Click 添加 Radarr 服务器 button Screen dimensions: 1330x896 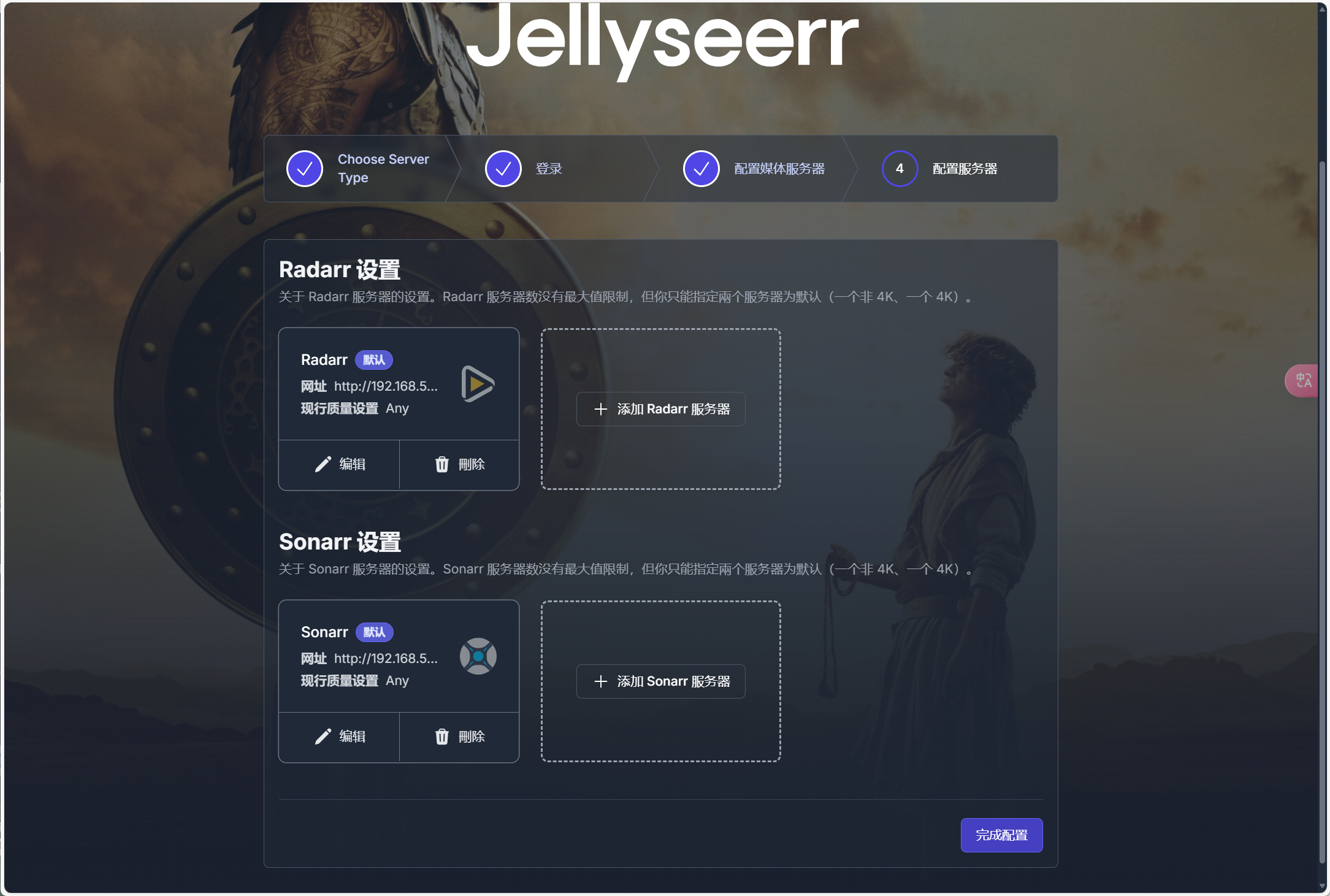tap(660, 409)
